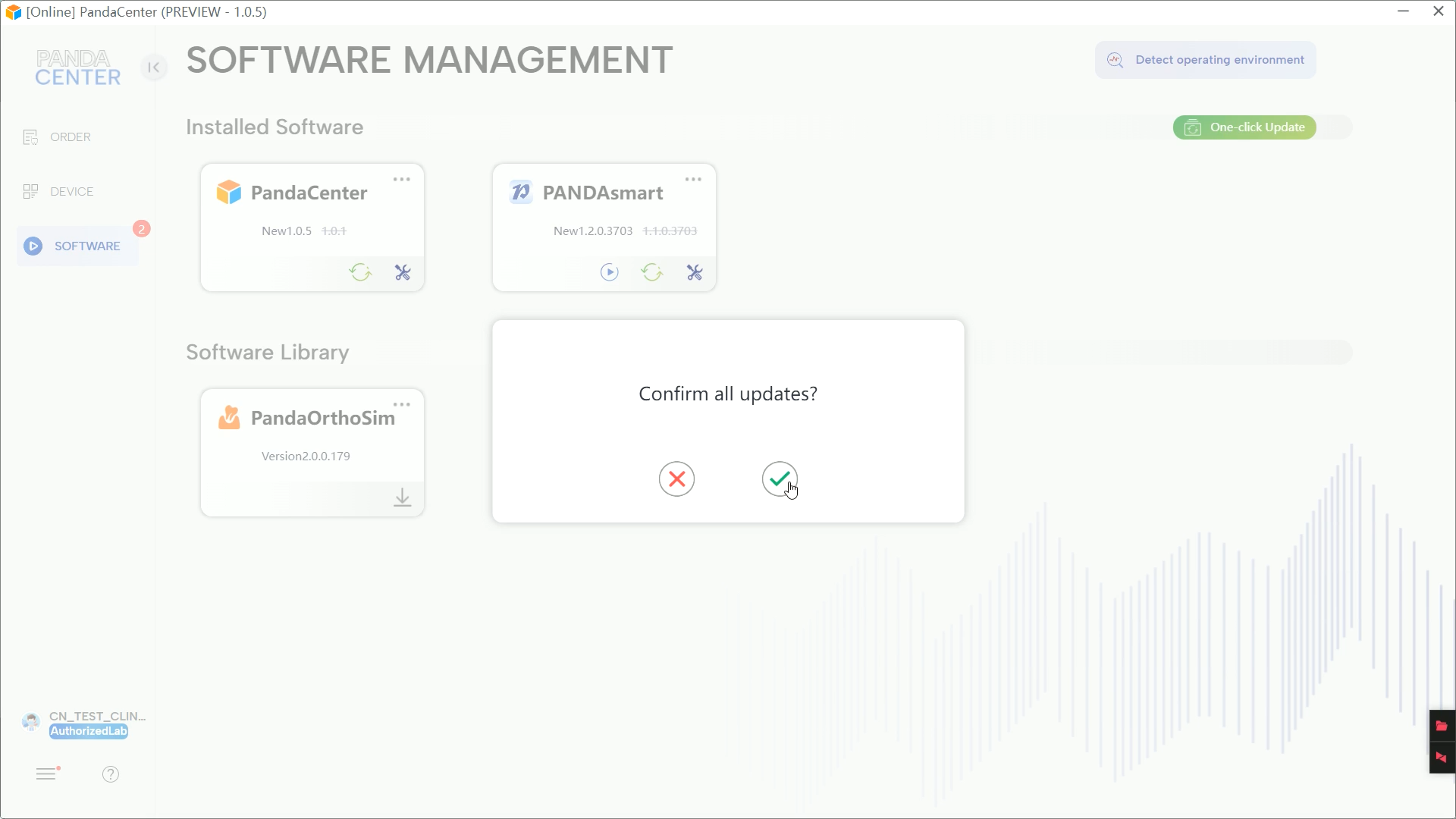Click the version text New1.0.5
This screenshot has height=819, width=1456.
click(x=287, y=231)
